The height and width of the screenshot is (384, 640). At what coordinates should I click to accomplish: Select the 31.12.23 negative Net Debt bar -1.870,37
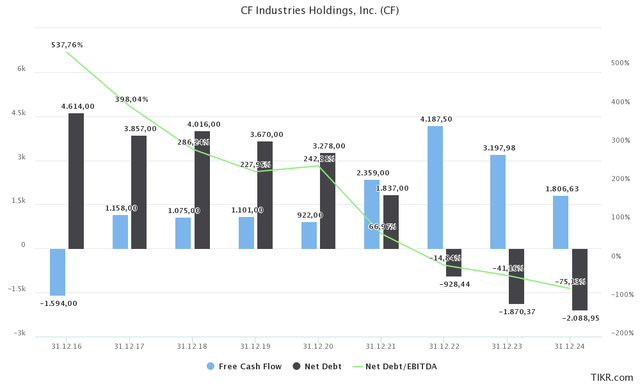(x=516, y=276)
